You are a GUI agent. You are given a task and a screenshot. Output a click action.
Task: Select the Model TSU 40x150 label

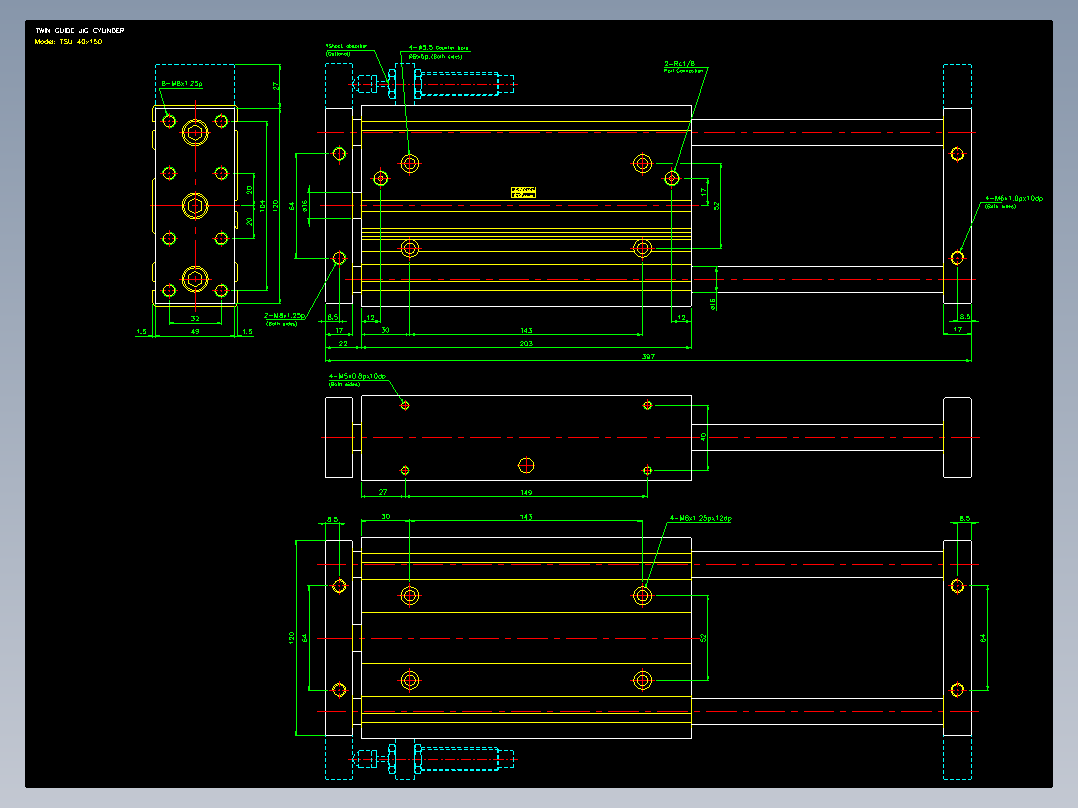[x=68, y=42]
